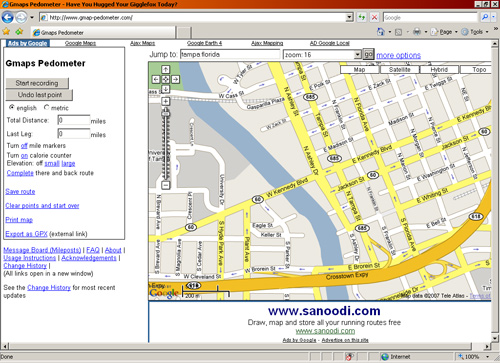Select the metric units radio button
This screenshot has height=363, width=500.
pos(46,107)
